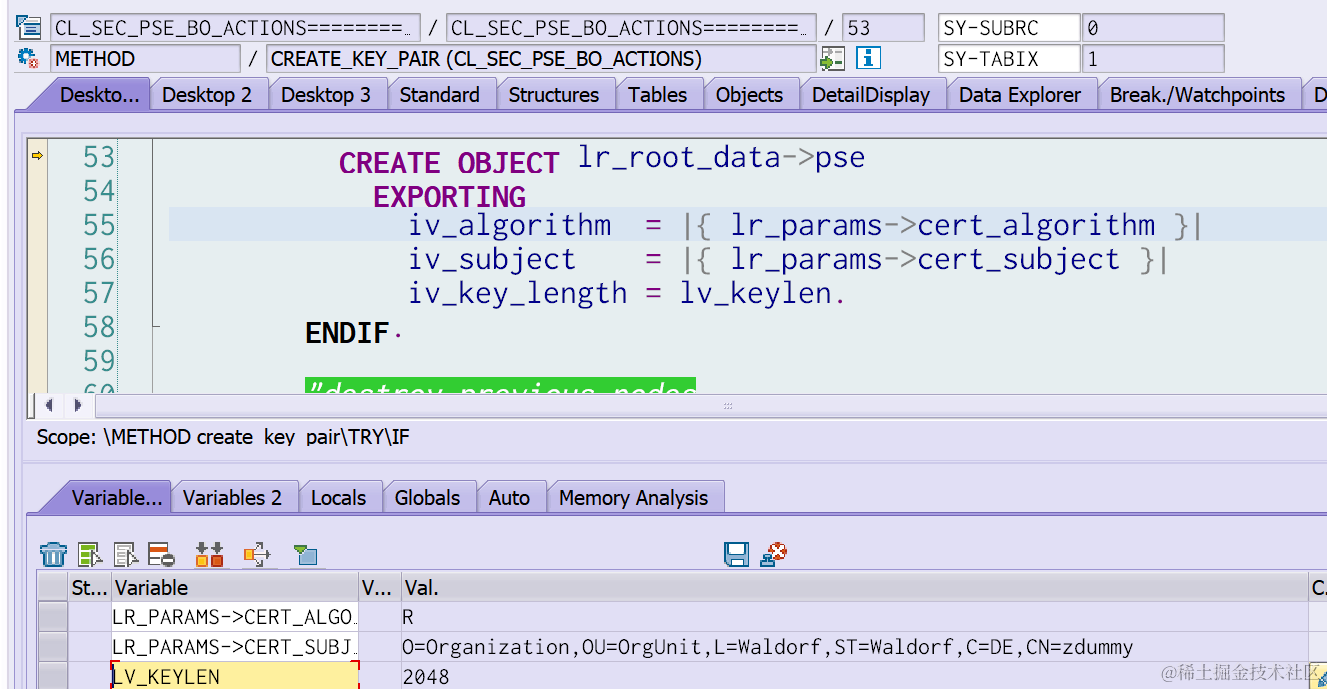
Task: Select the row selector for LV_KEYLEN
Action: pyautogui.click(x=52, y=676)
